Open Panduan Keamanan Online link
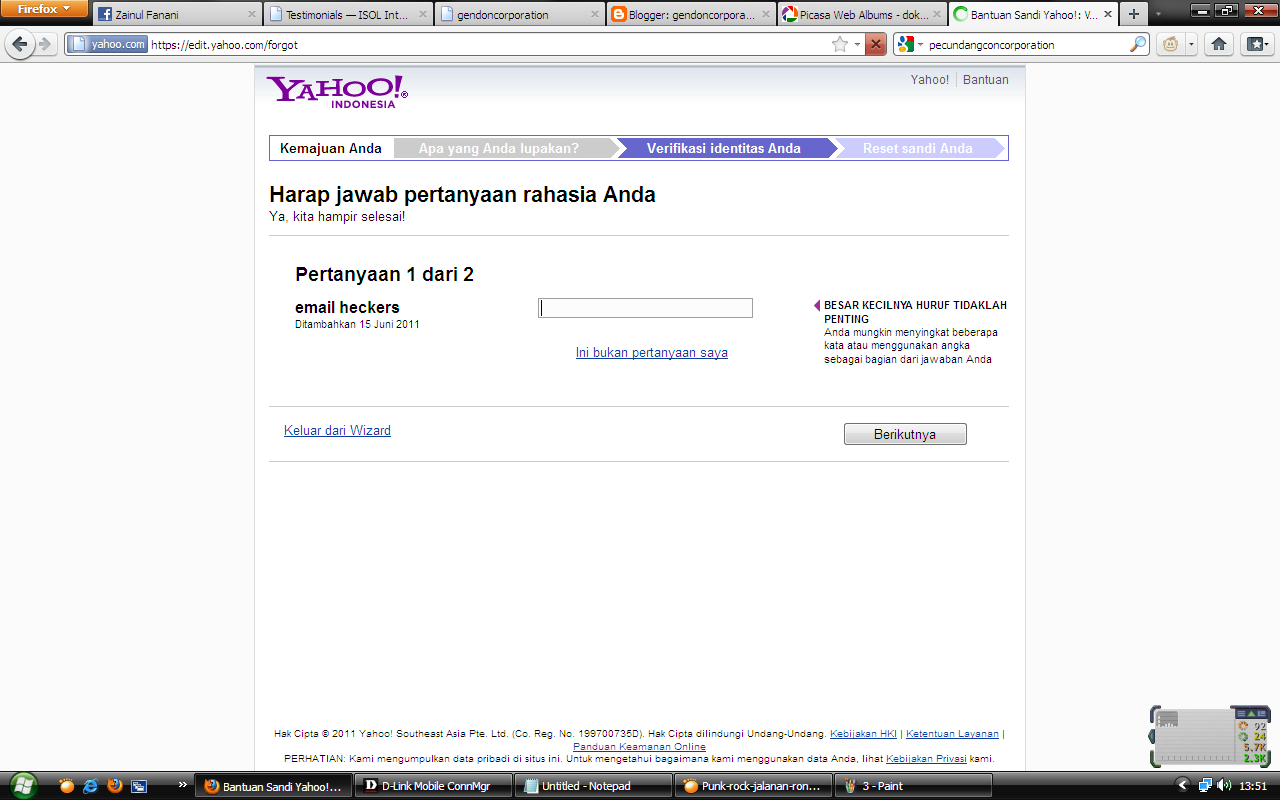Screen dimensions: 1280x800 (x=639, y=747)
